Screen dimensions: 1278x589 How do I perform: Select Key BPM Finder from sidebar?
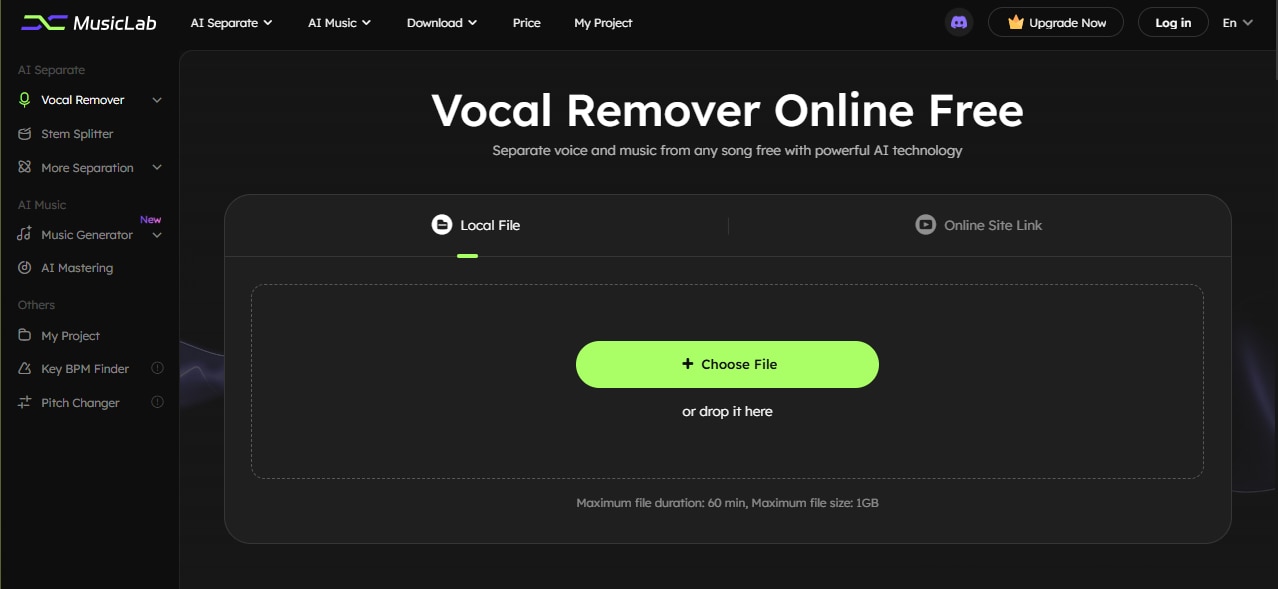pyautogui.click(x=84, y=368)
